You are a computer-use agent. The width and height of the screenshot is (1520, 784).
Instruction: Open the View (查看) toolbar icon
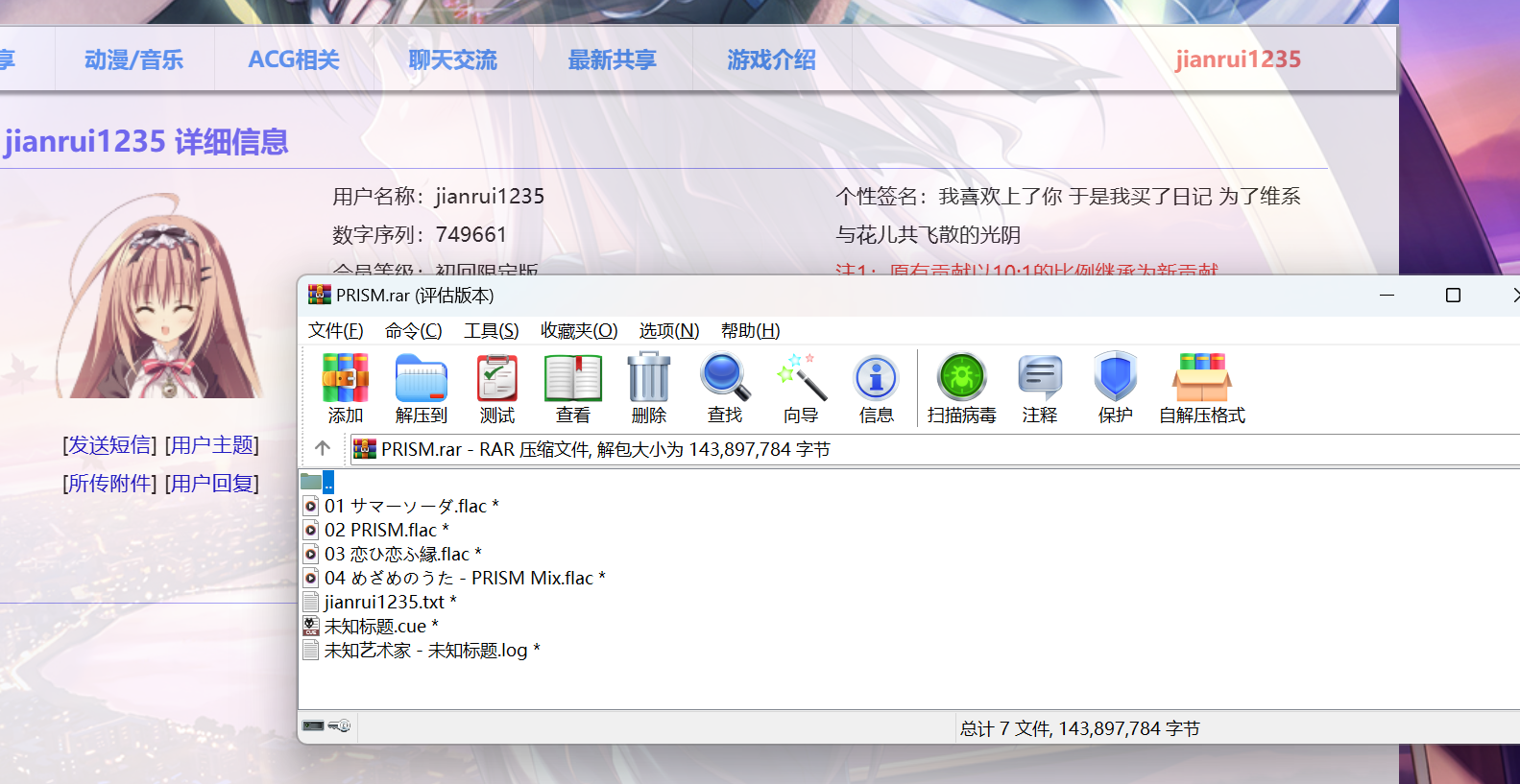coord(573,389)
